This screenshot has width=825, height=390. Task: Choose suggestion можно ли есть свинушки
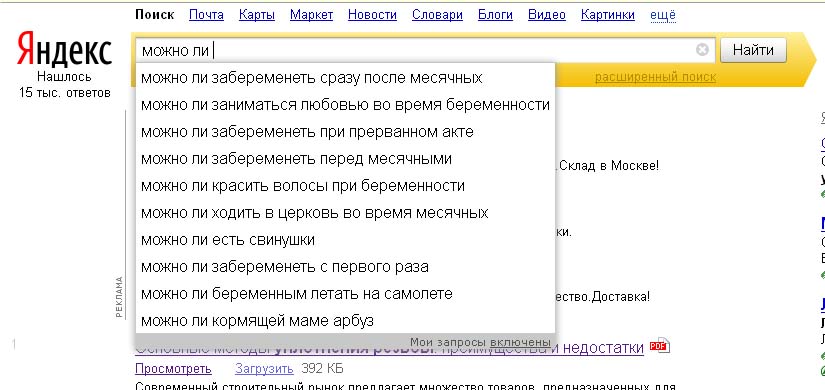345,240
